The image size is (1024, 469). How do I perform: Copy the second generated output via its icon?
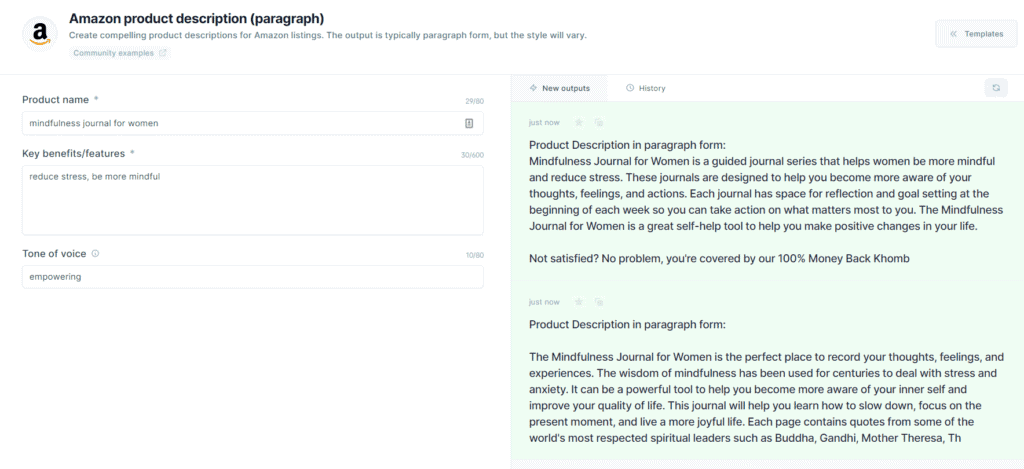tap(598, 302)
